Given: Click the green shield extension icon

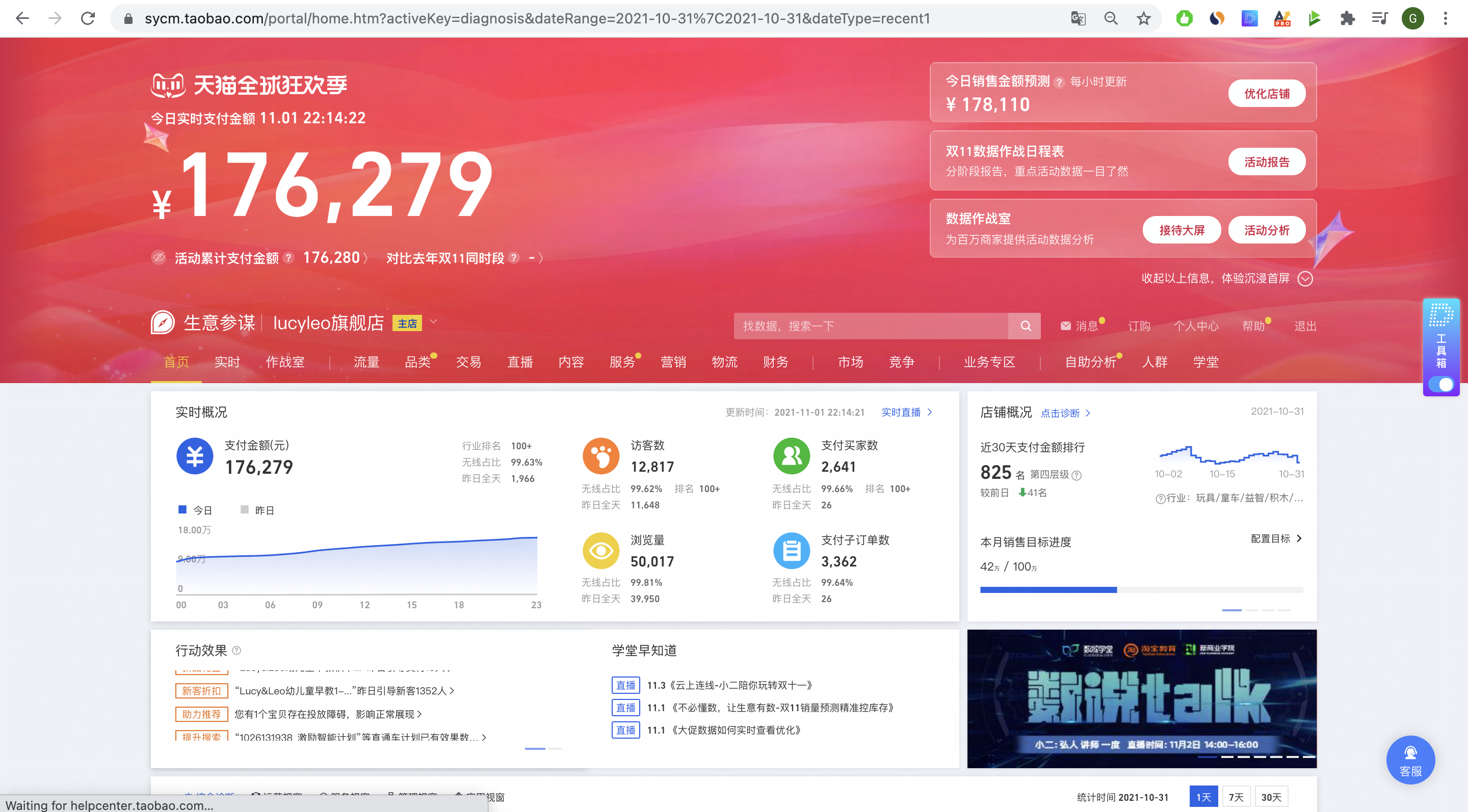Looking at the screenshot, I should pos(1184,18).
